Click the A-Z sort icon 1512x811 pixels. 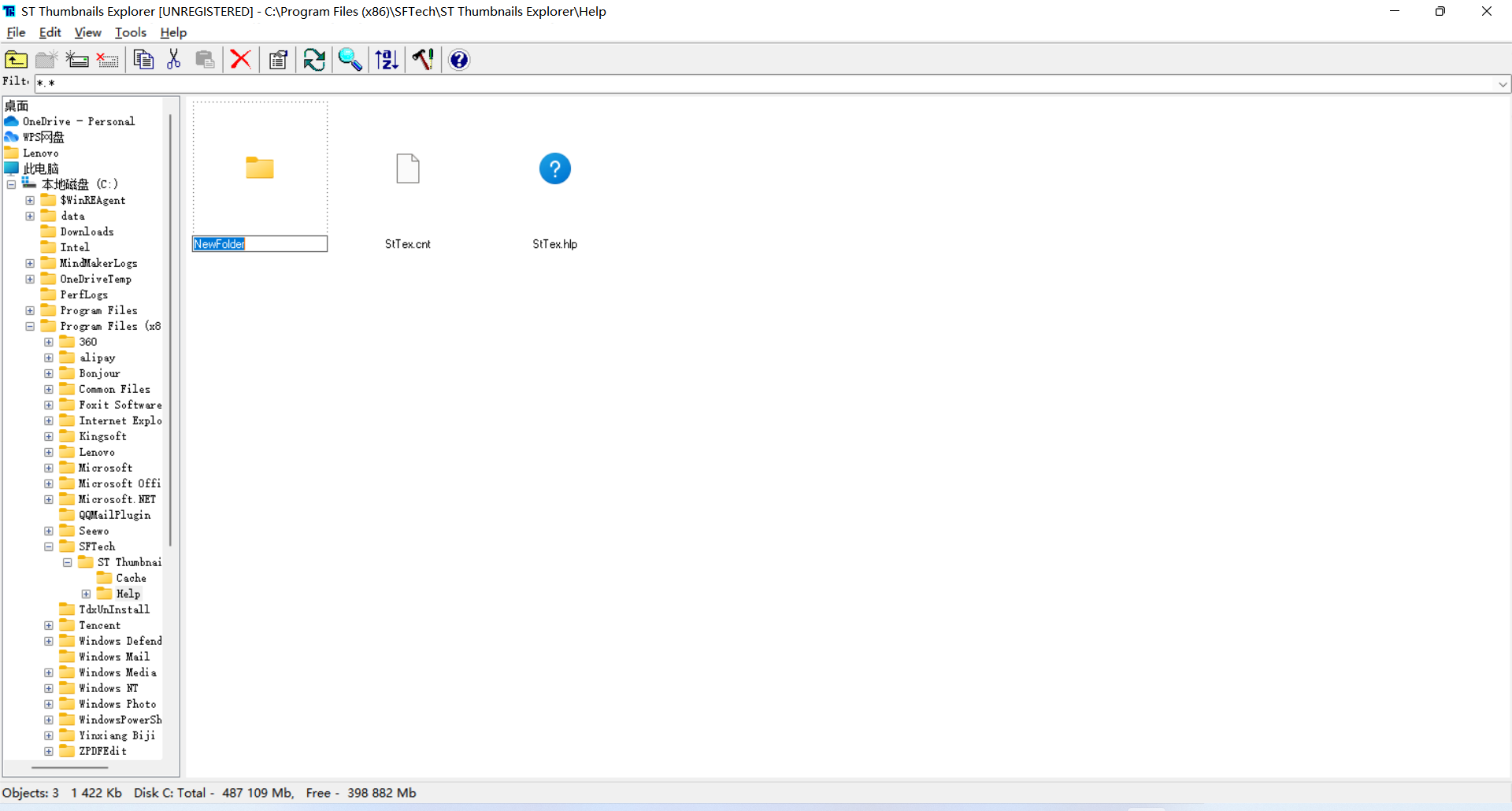click(387, 60)
